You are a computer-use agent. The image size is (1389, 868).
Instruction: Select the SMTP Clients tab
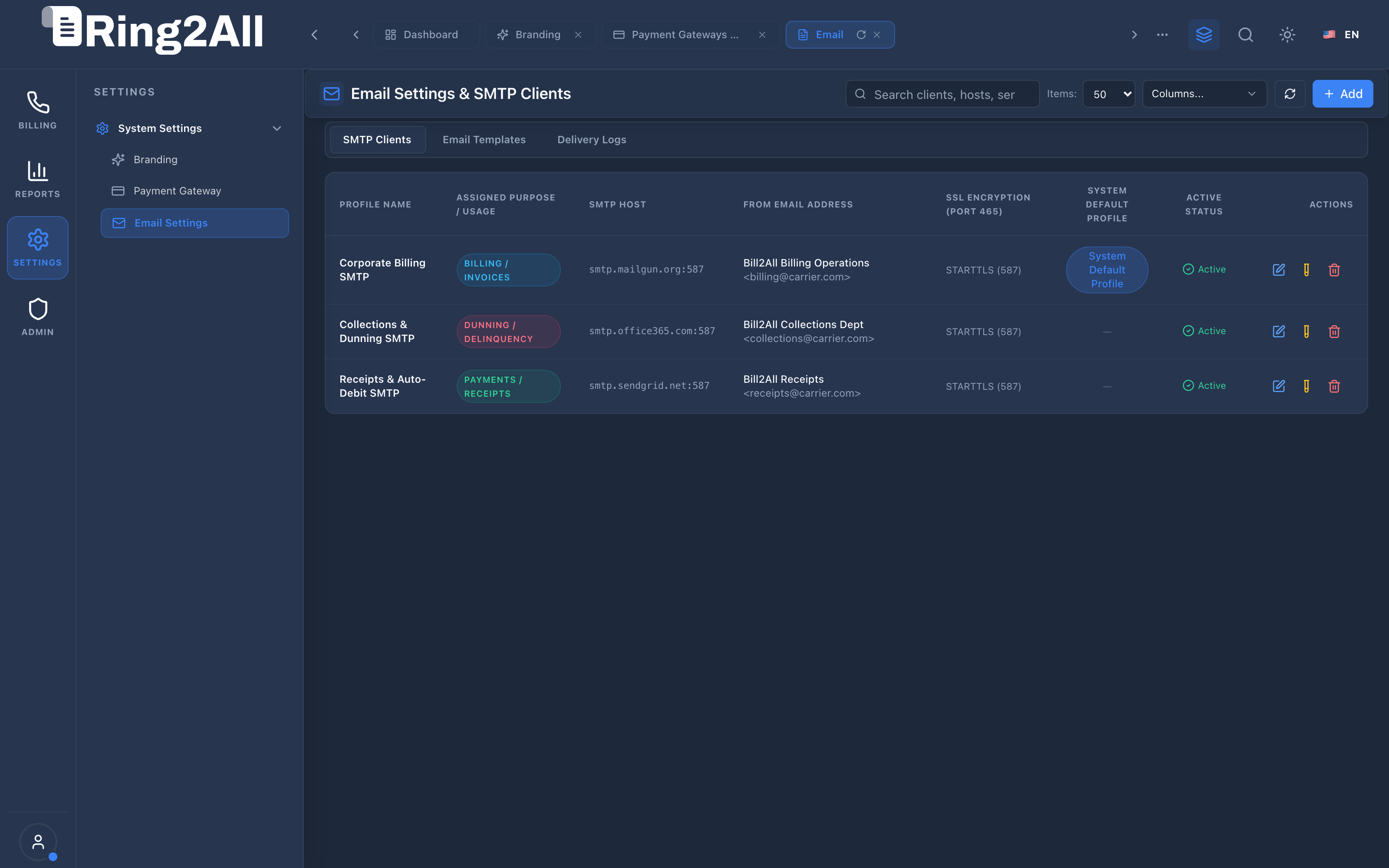(377, 139)
